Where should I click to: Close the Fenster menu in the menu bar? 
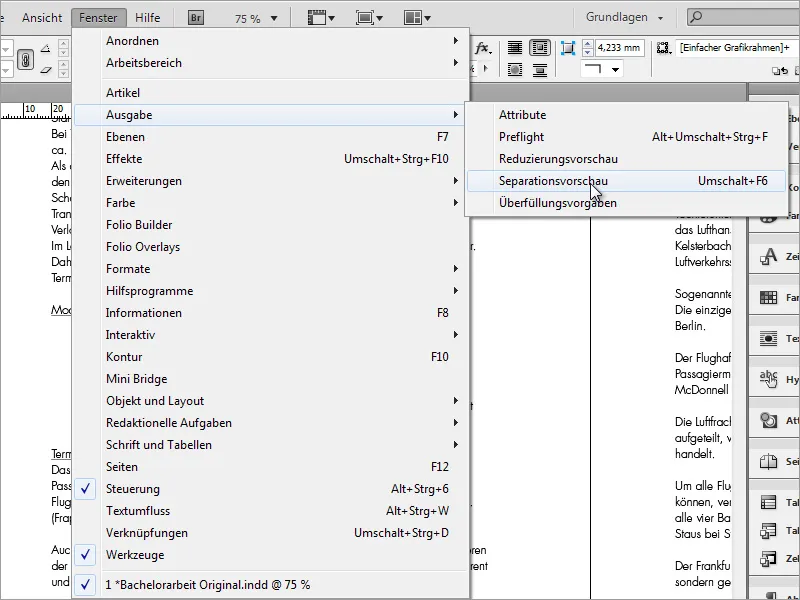pyautogui.click(x=98, y=18)
